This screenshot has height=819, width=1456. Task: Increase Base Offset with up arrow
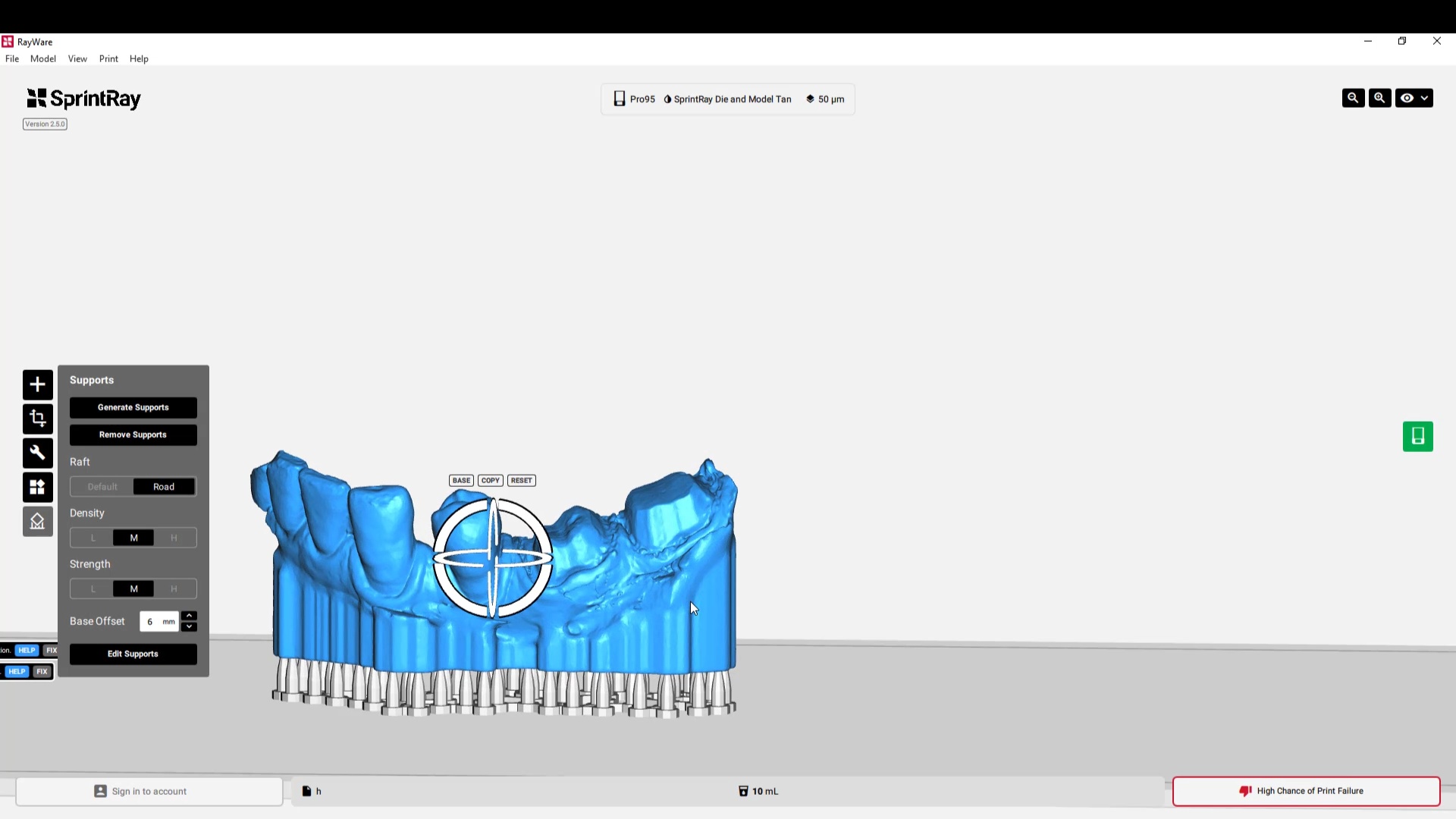click(x=190, y=615)
